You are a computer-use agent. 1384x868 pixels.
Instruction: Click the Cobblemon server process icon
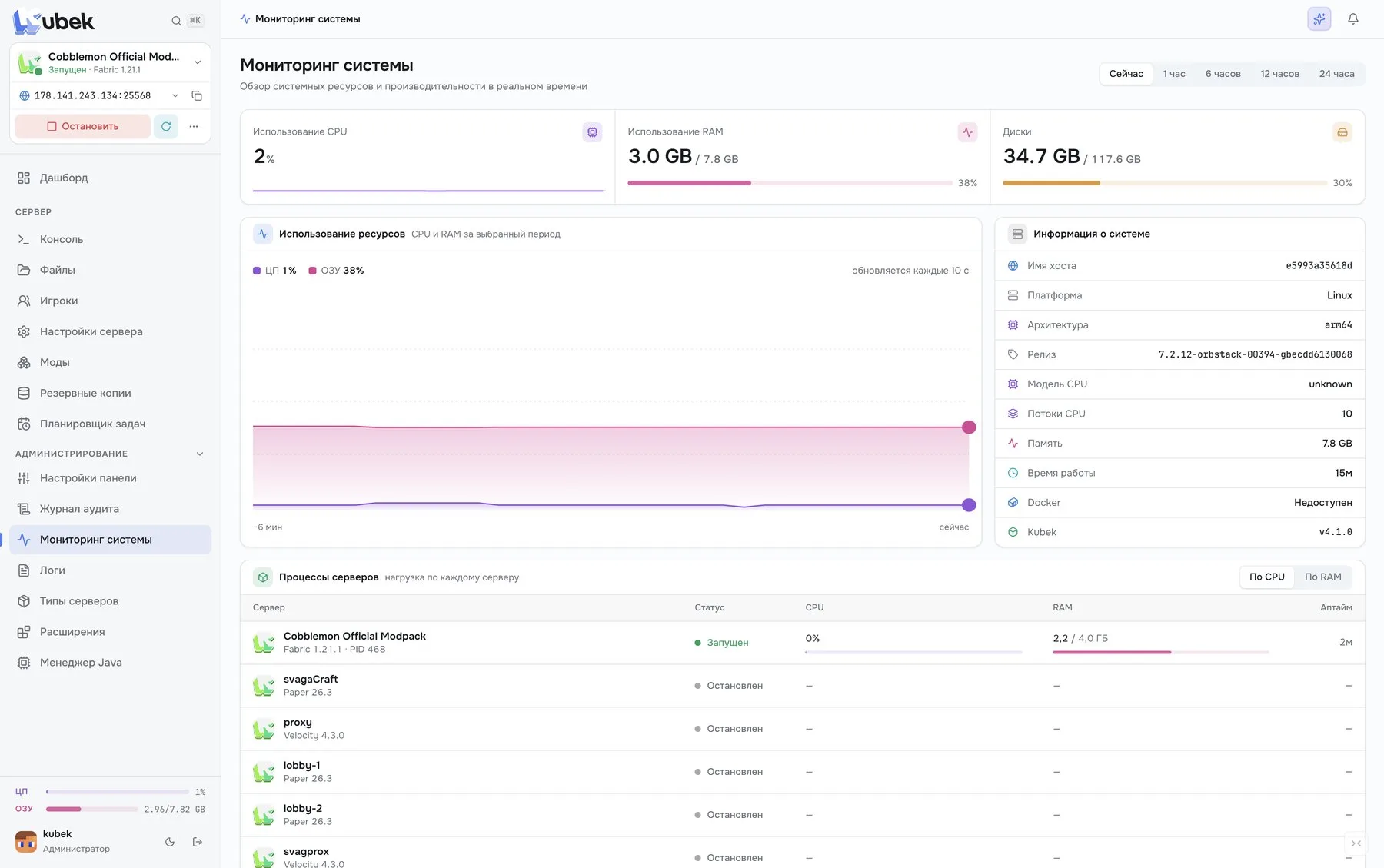point(264,643)
